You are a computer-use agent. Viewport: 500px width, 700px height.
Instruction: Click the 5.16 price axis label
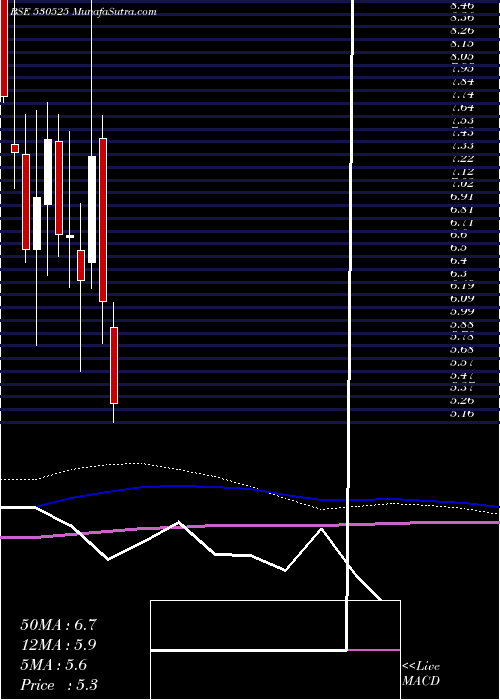coord(462,413)
